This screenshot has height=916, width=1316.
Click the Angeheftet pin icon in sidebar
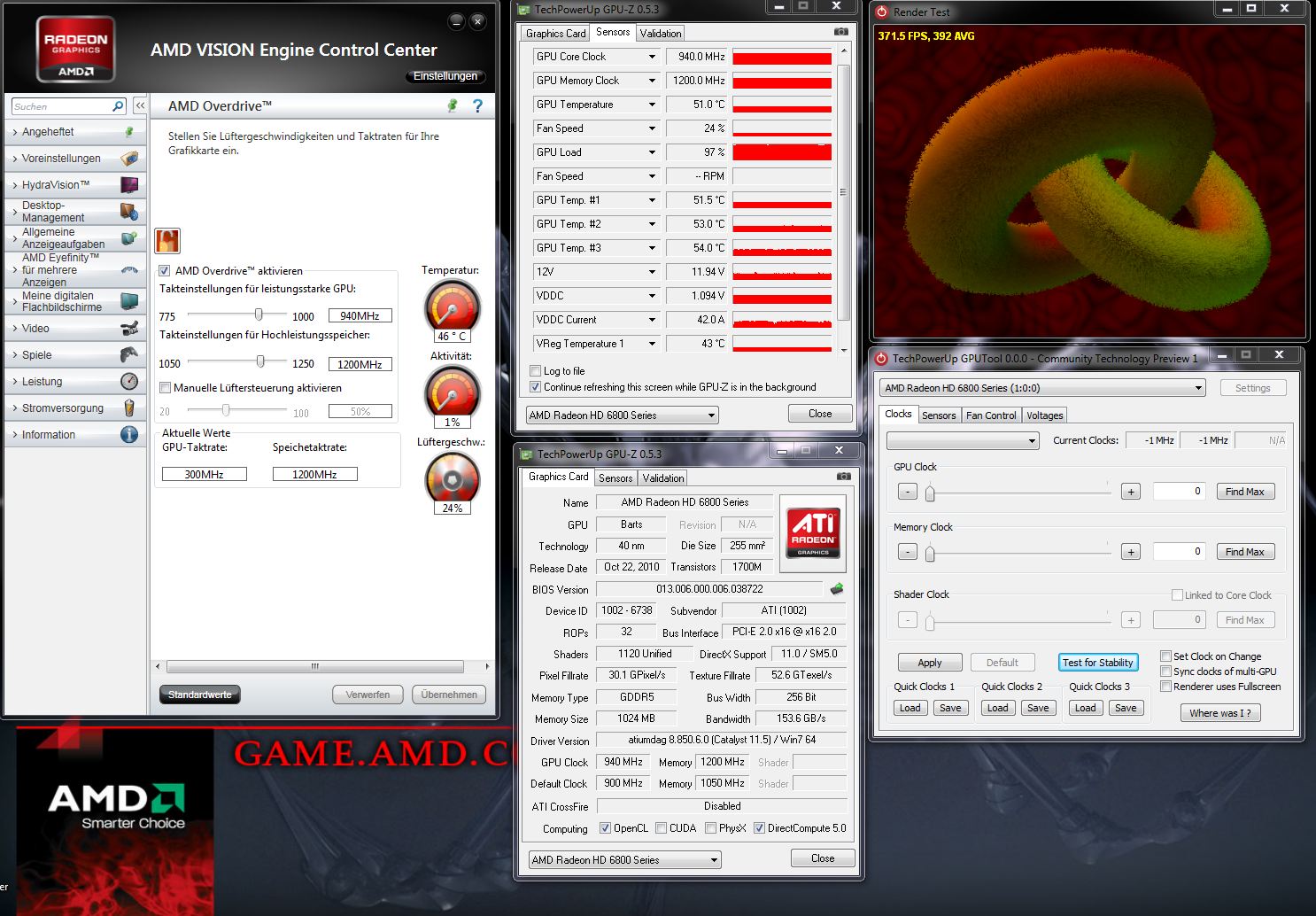pos(129,132)
